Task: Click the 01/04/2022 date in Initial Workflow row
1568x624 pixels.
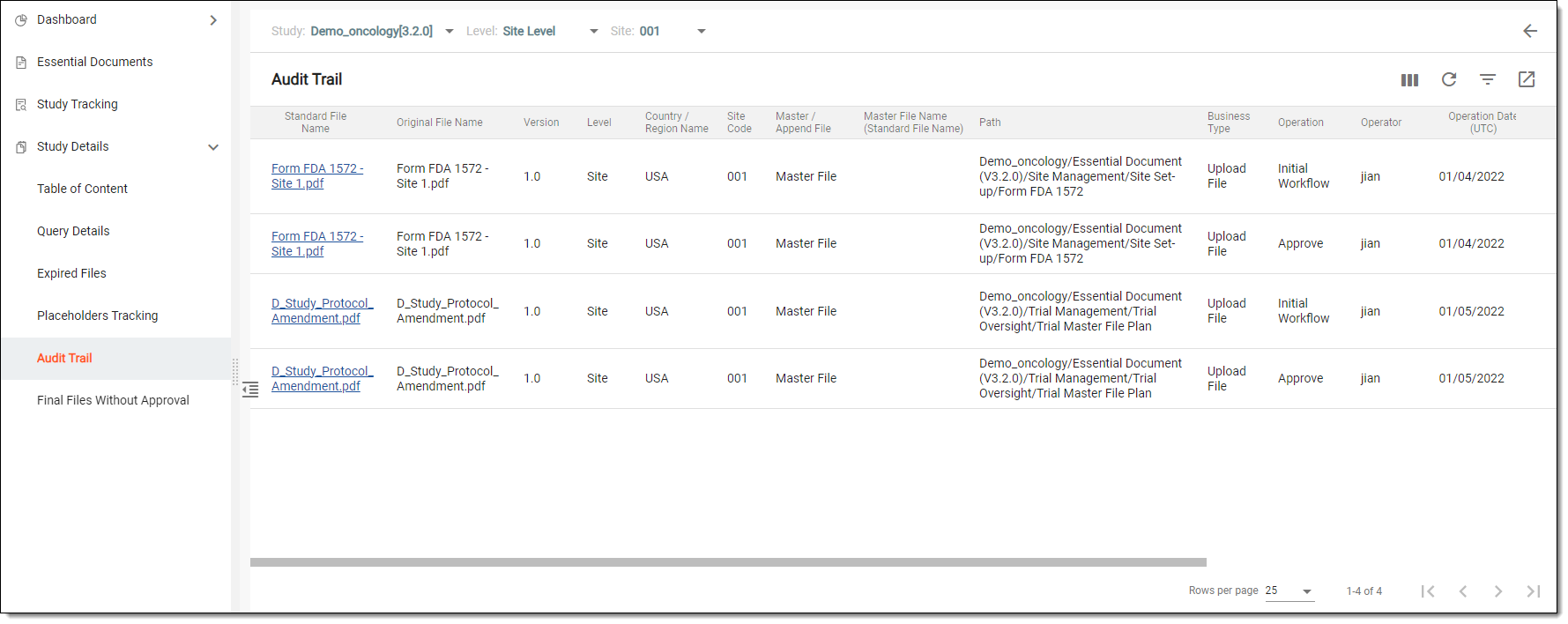Action: click(x=1472, y=176)
